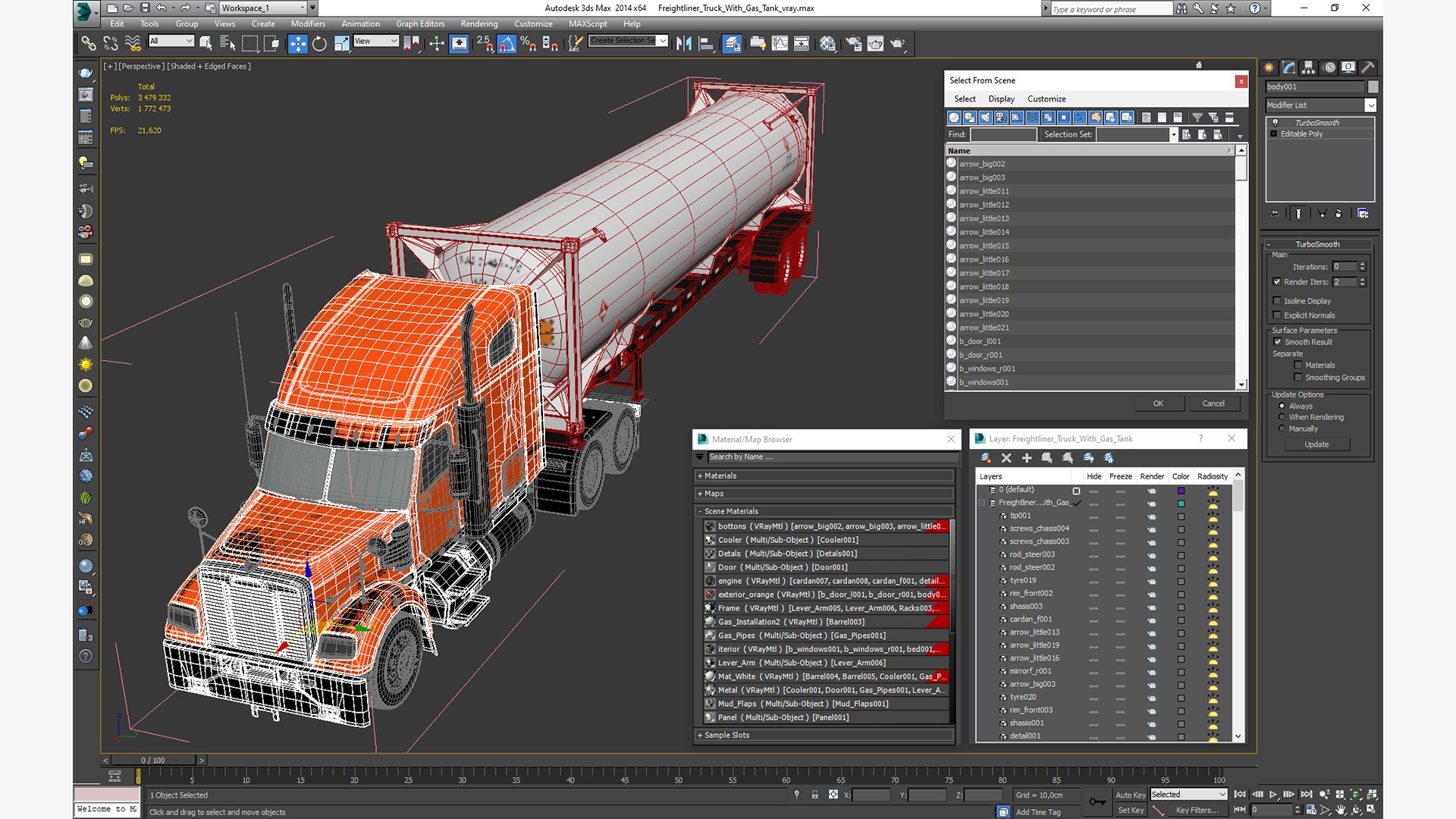Open the All selection filter dropdown
The image size is (1456, 819).
(171, 41)
